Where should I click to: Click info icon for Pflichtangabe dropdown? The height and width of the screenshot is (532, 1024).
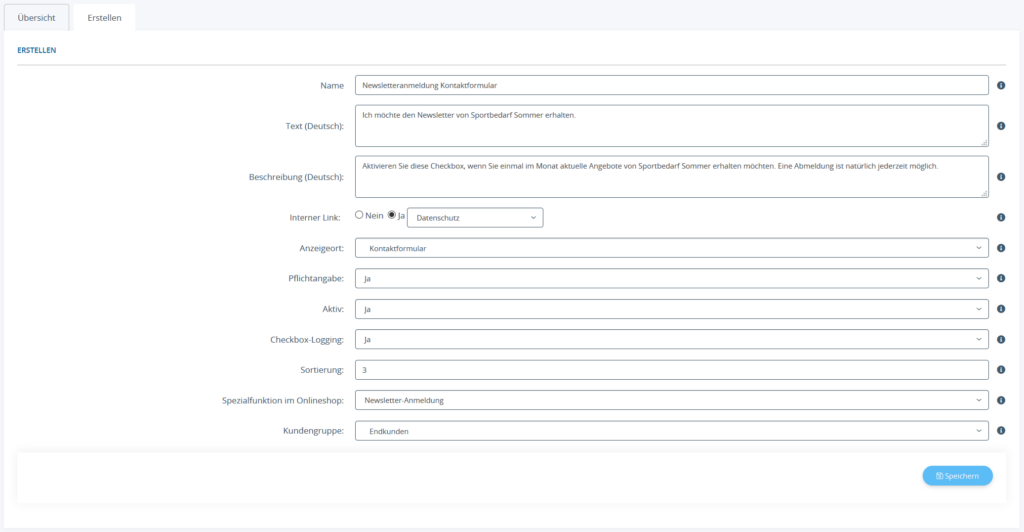point(1001,279)
